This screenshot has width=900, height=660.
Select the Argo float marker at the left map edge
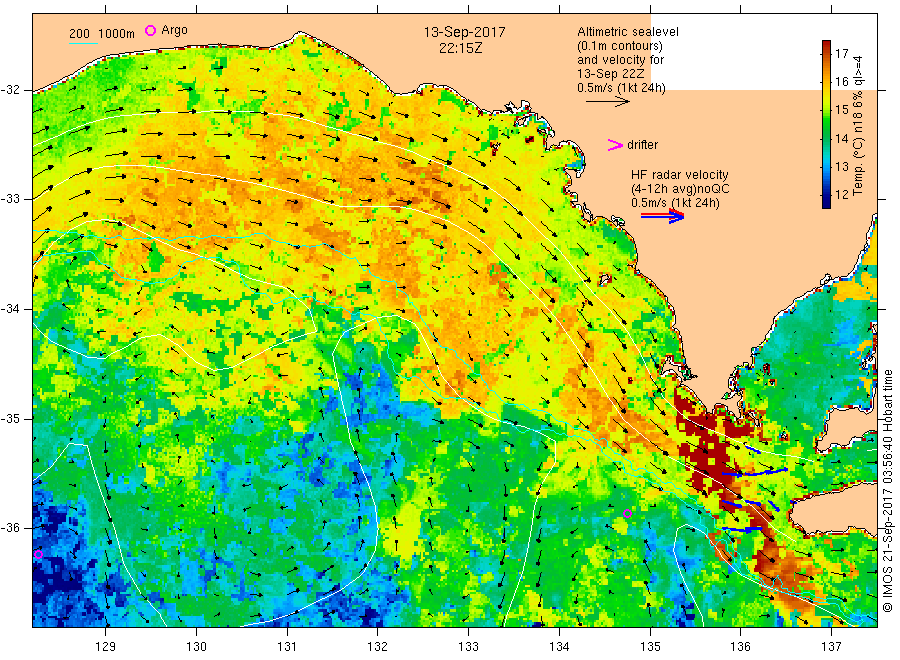pos(38,554)
